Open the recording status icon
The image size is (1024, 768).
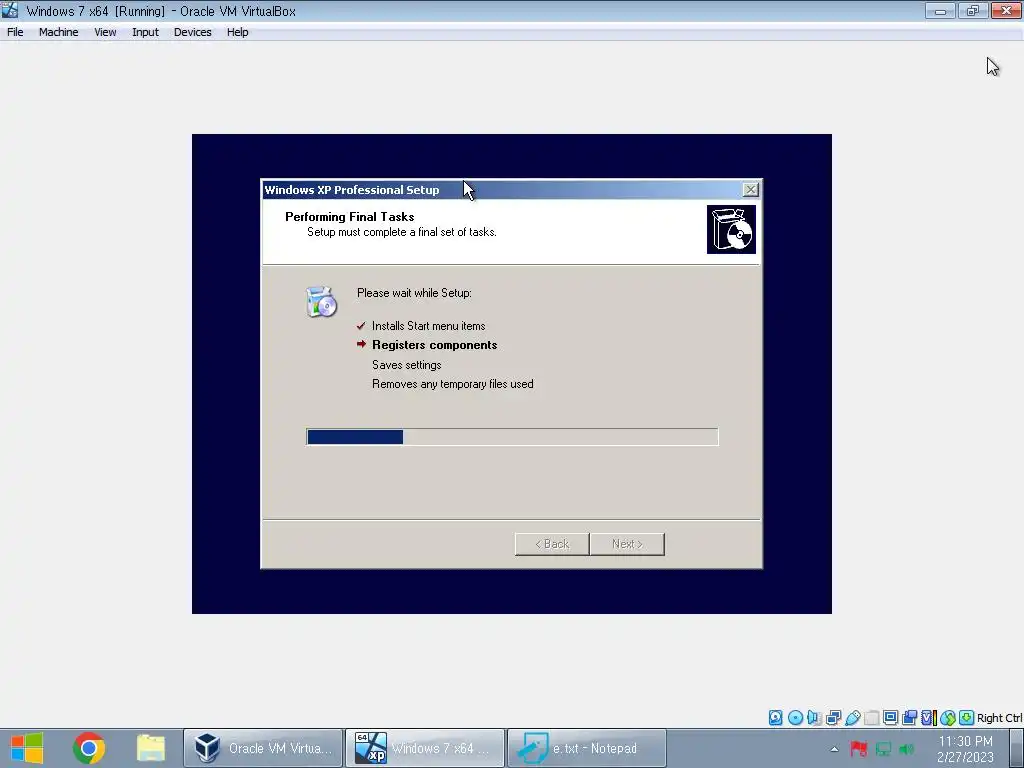pos(909,718)
